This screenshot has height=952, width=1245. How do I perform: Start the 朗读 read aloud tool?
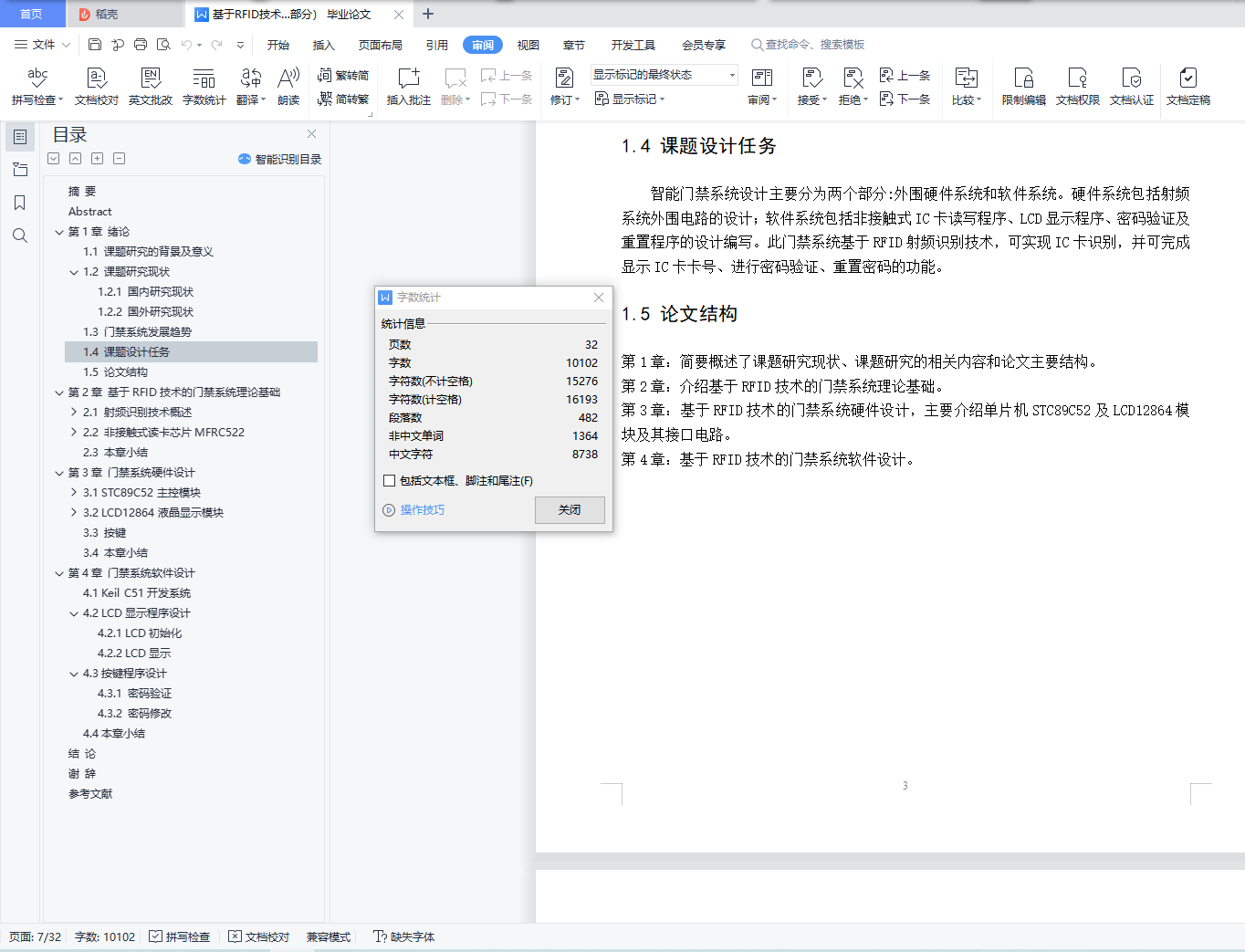pos(288,87)
